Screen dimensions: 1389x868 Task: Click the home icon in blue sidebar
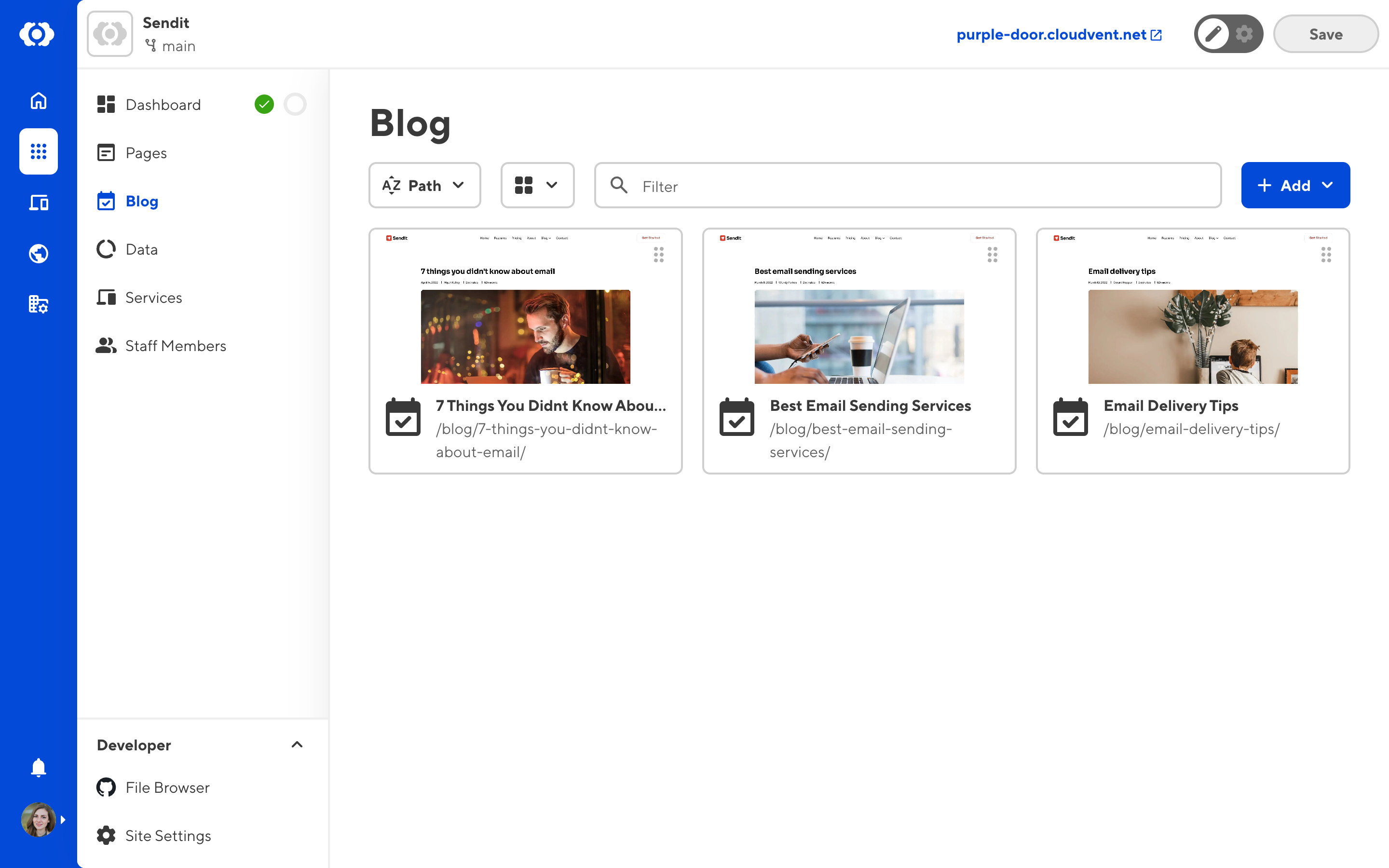39,101
